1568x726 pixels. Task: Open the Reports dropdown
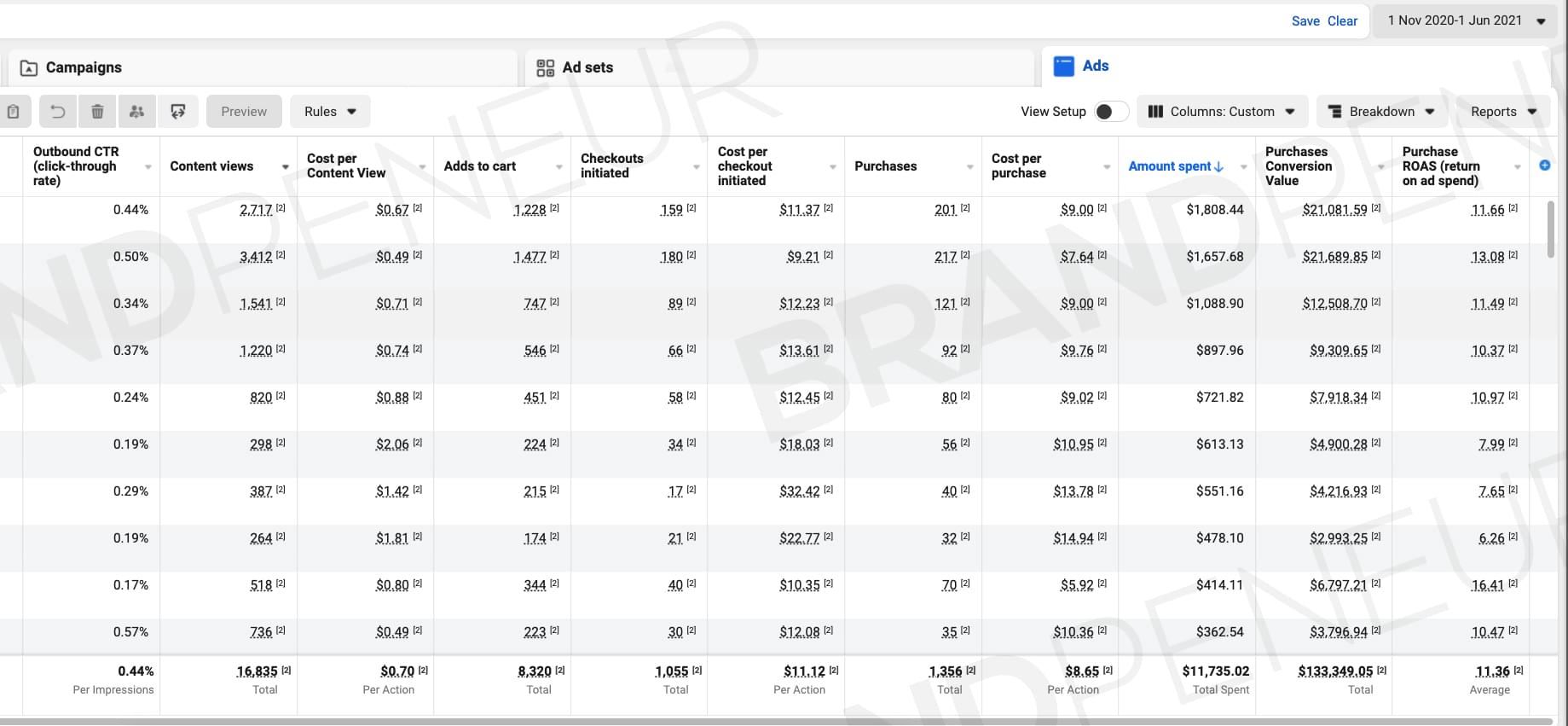click(1503, 112)
